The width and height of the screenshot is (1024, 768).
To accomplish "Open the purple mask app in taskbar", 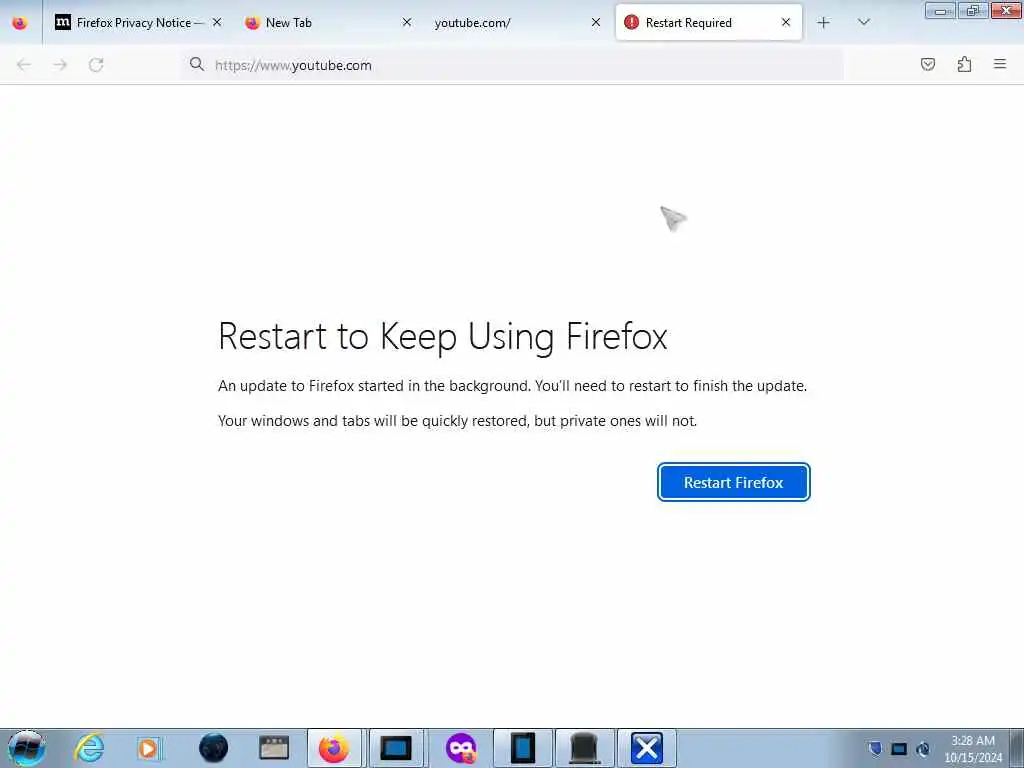I will pyautogui.click(x=461, y=748).
